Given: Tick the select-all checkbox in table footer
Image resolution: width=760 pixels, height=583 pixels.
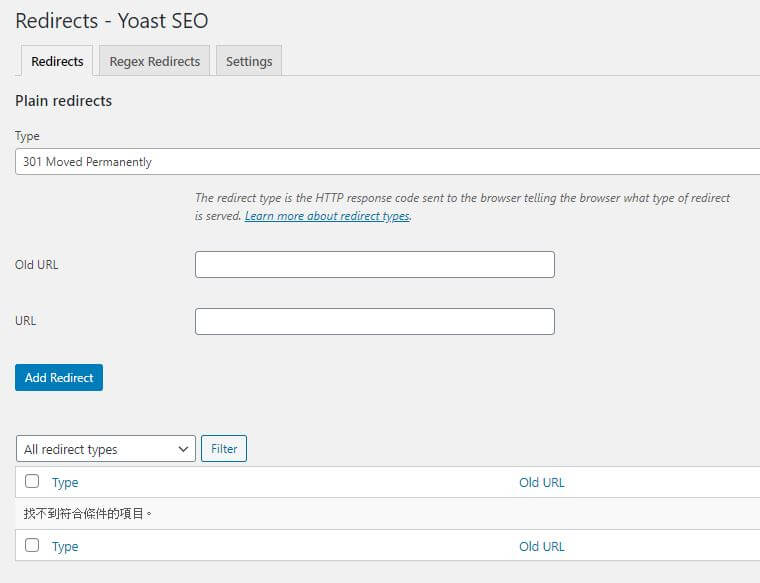Looking at the screenshot, I should (32, 545).
